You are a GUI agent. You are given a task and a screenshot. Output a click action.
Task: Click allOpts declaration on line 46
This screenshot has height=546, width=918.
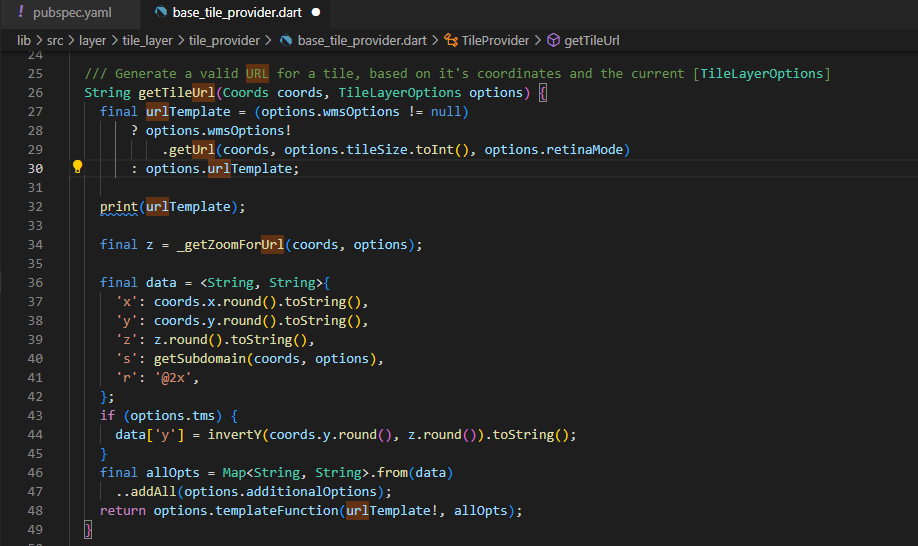(x=173, y=473)
